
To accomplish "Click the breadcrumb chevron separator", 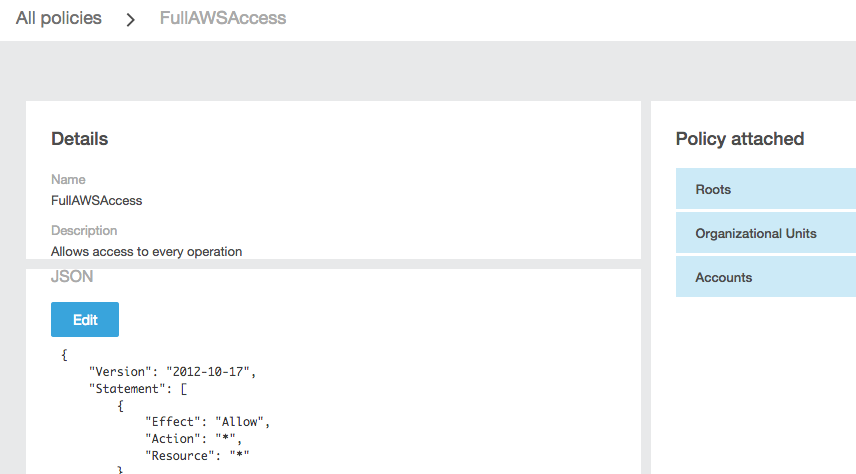I will (130, 19).
